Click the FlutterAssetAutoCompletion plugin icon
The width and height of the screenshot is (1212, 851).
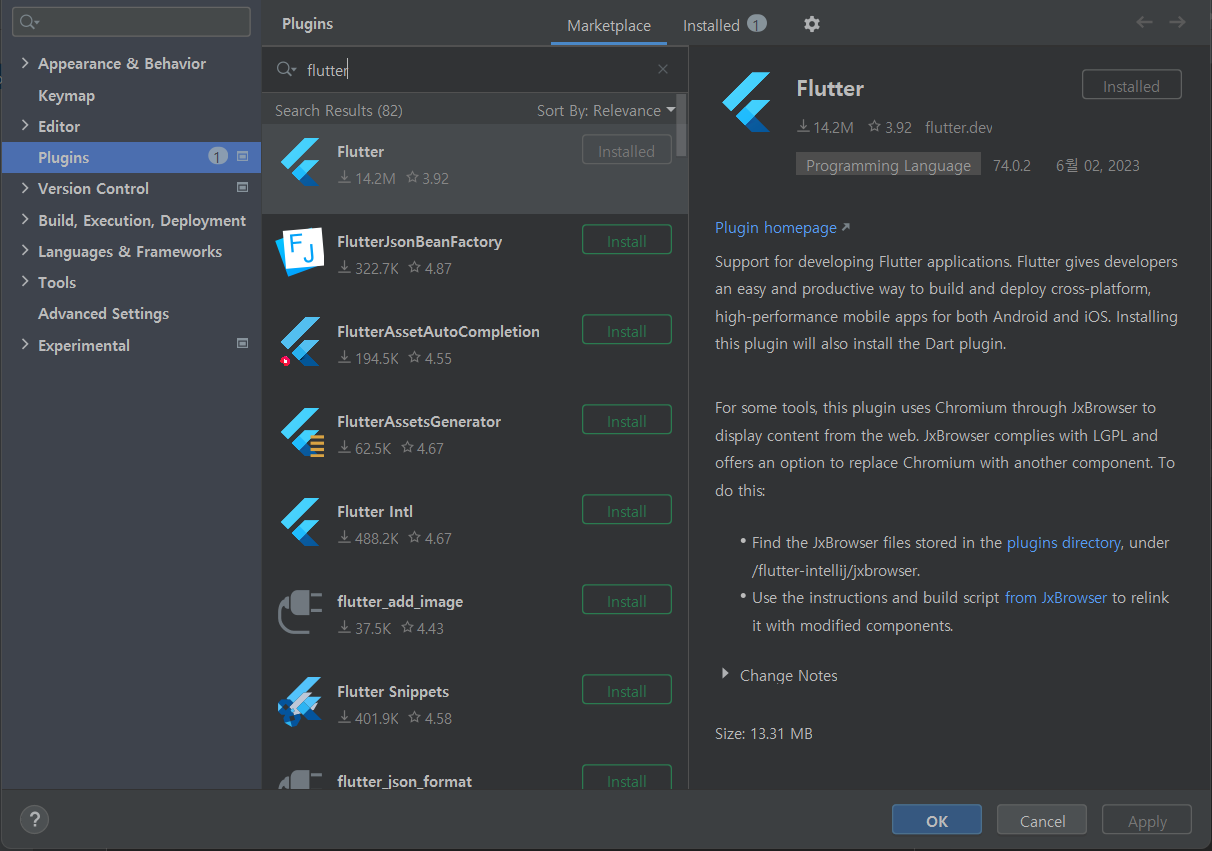pyautogui.click(x=300, y=341)
